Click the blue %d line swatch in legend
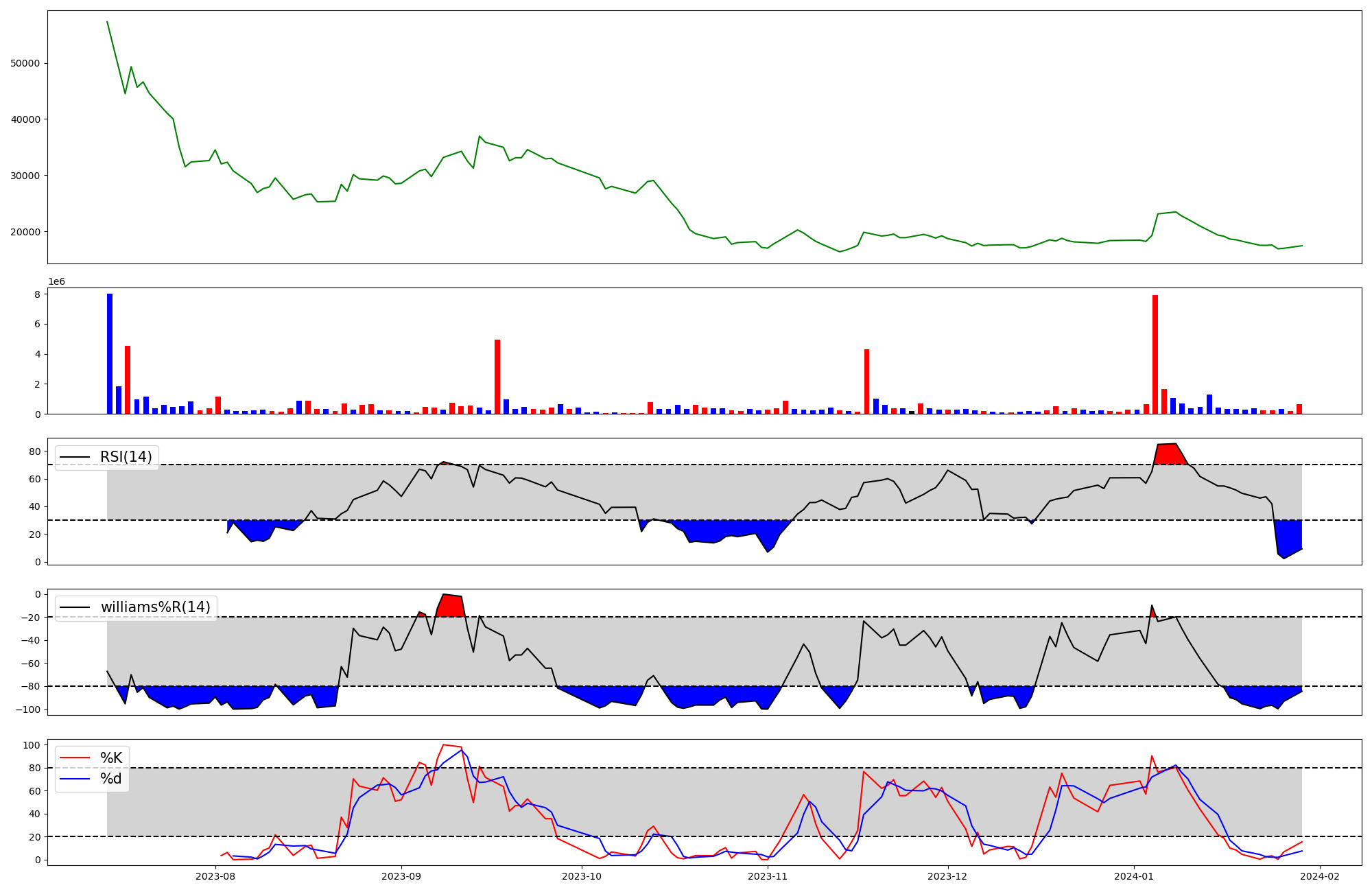The width and height of the screenshot is (1372, 892). [x=75, y=779]
